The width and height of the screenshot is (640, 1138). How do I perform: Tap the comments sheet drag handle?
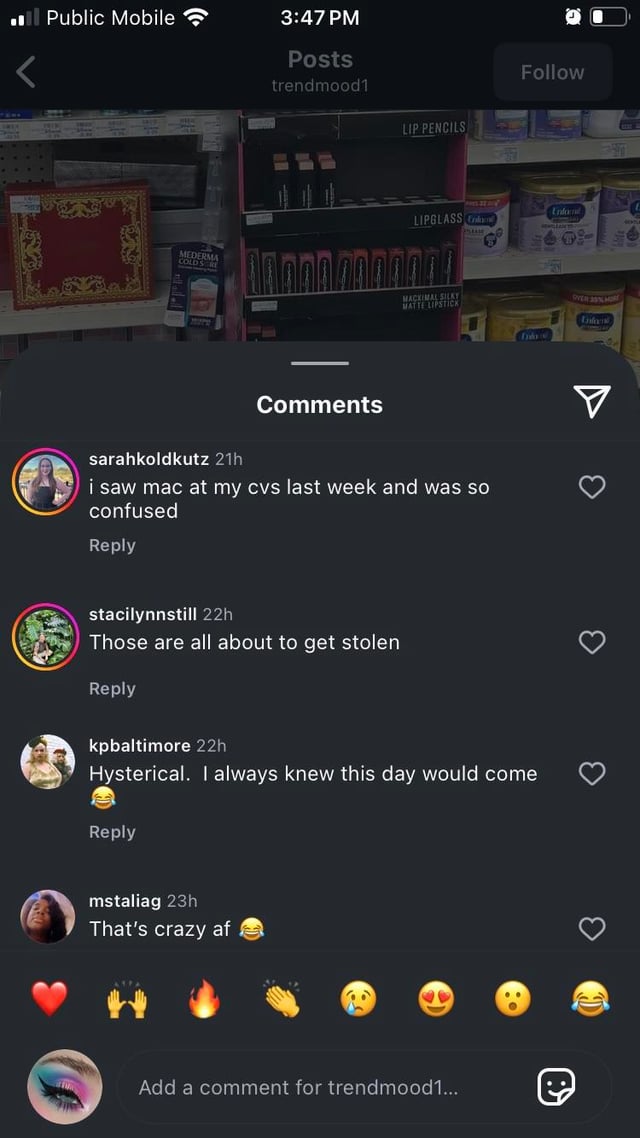pos(320,363)
